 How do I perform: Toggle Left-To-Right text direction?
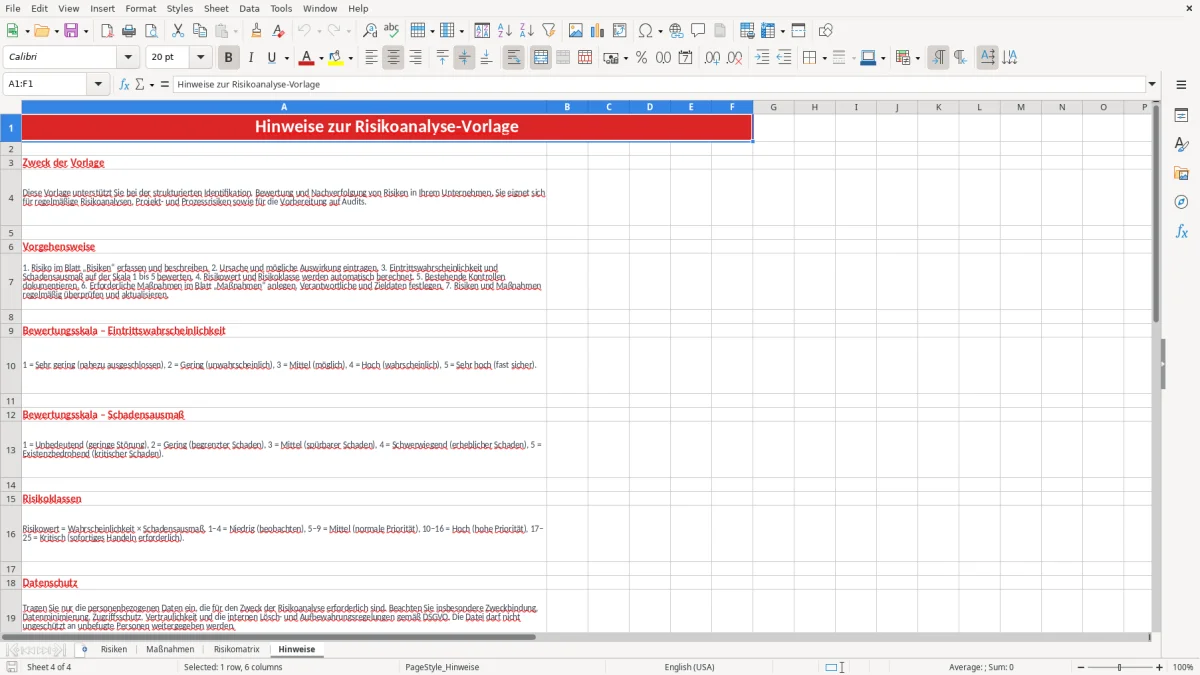(938, 58)
